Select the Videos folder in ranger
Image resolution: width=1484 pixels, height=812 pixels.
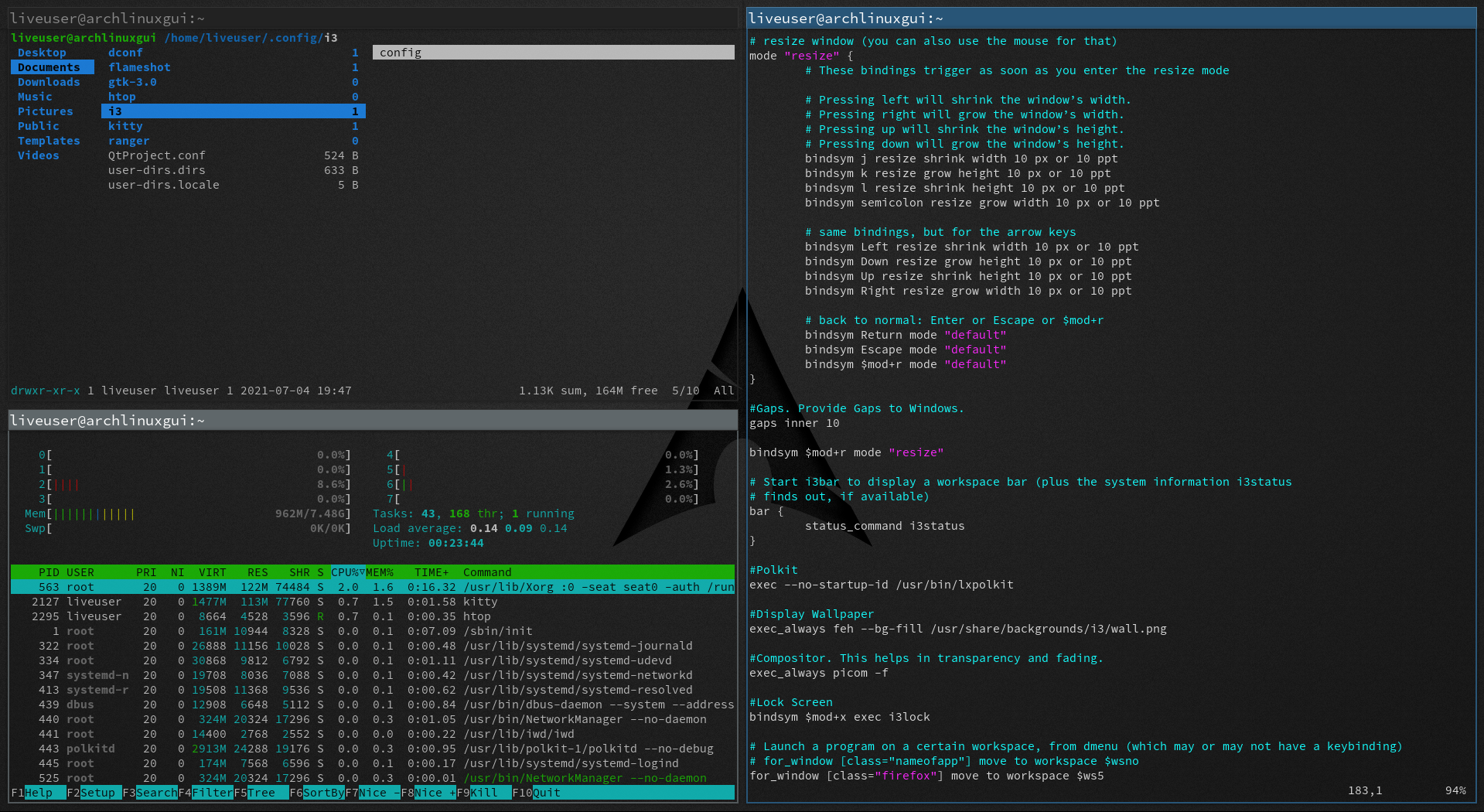click(38, 155)
